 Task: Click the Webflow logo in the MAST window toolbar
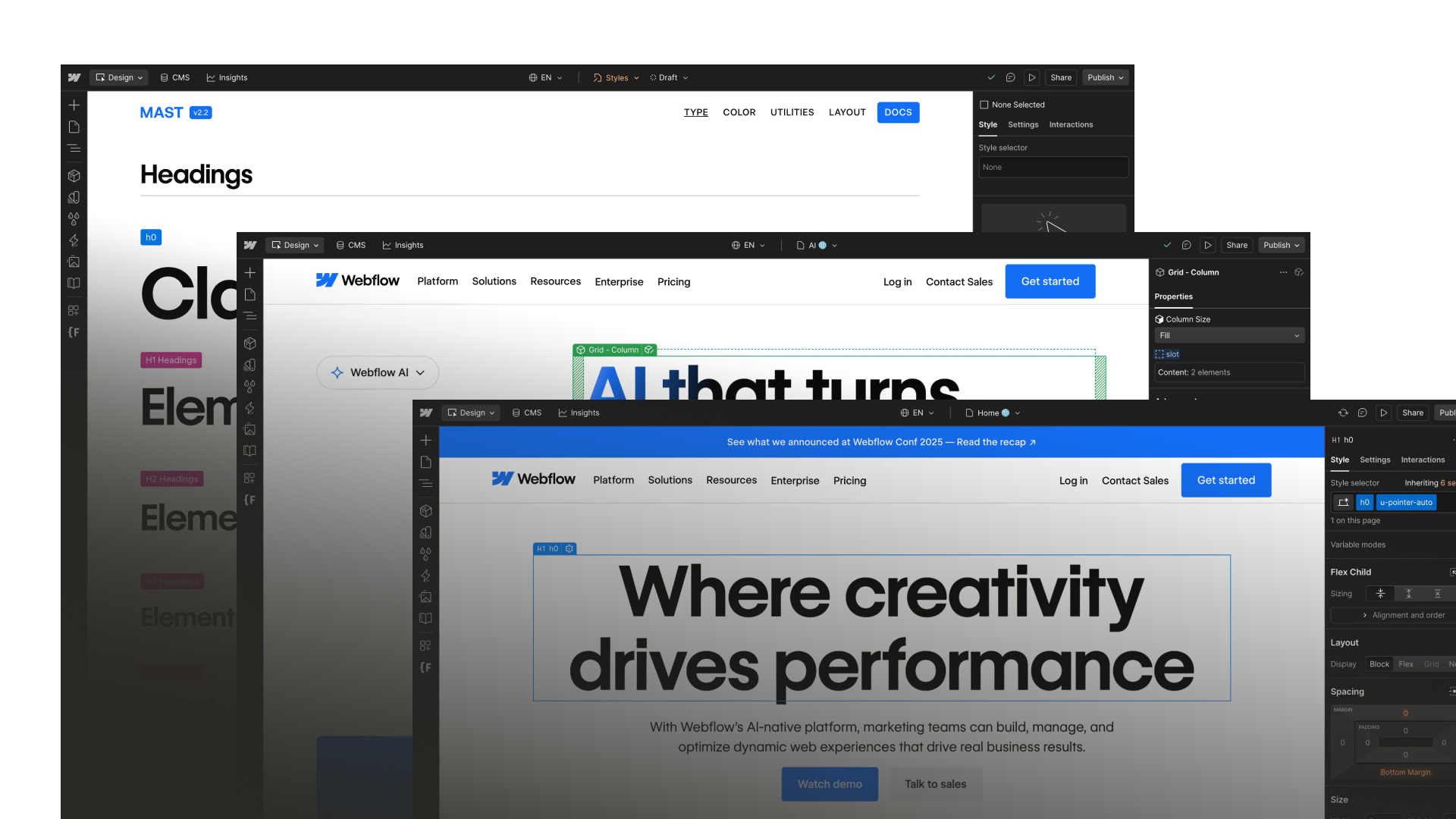pyautogui.click(x=74, y=77)
